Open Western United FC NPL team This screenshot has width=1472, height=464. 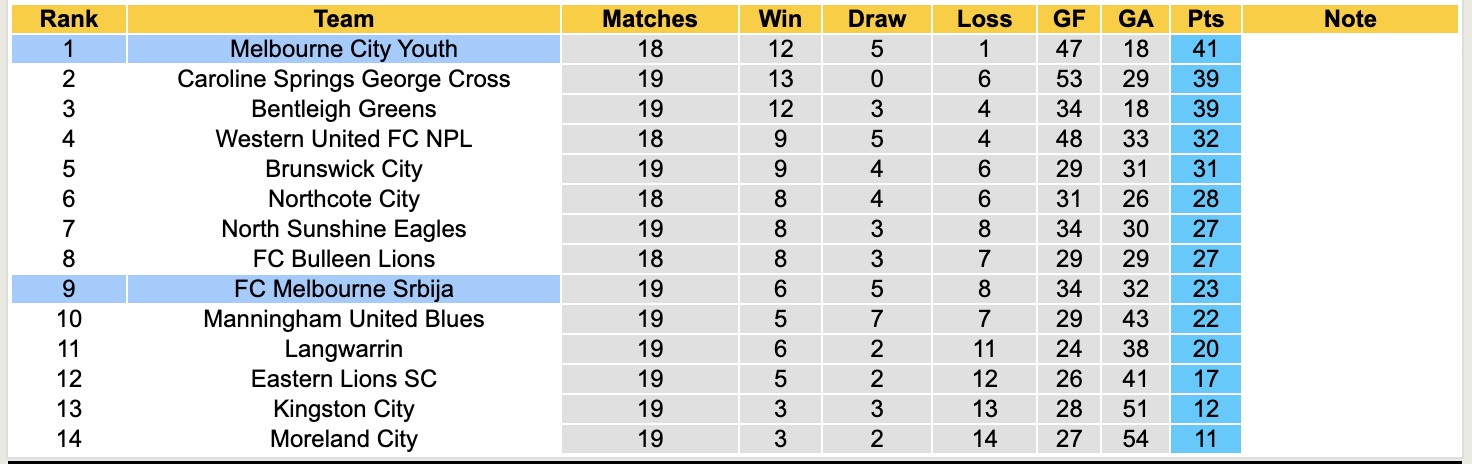(x=343, y=139)
